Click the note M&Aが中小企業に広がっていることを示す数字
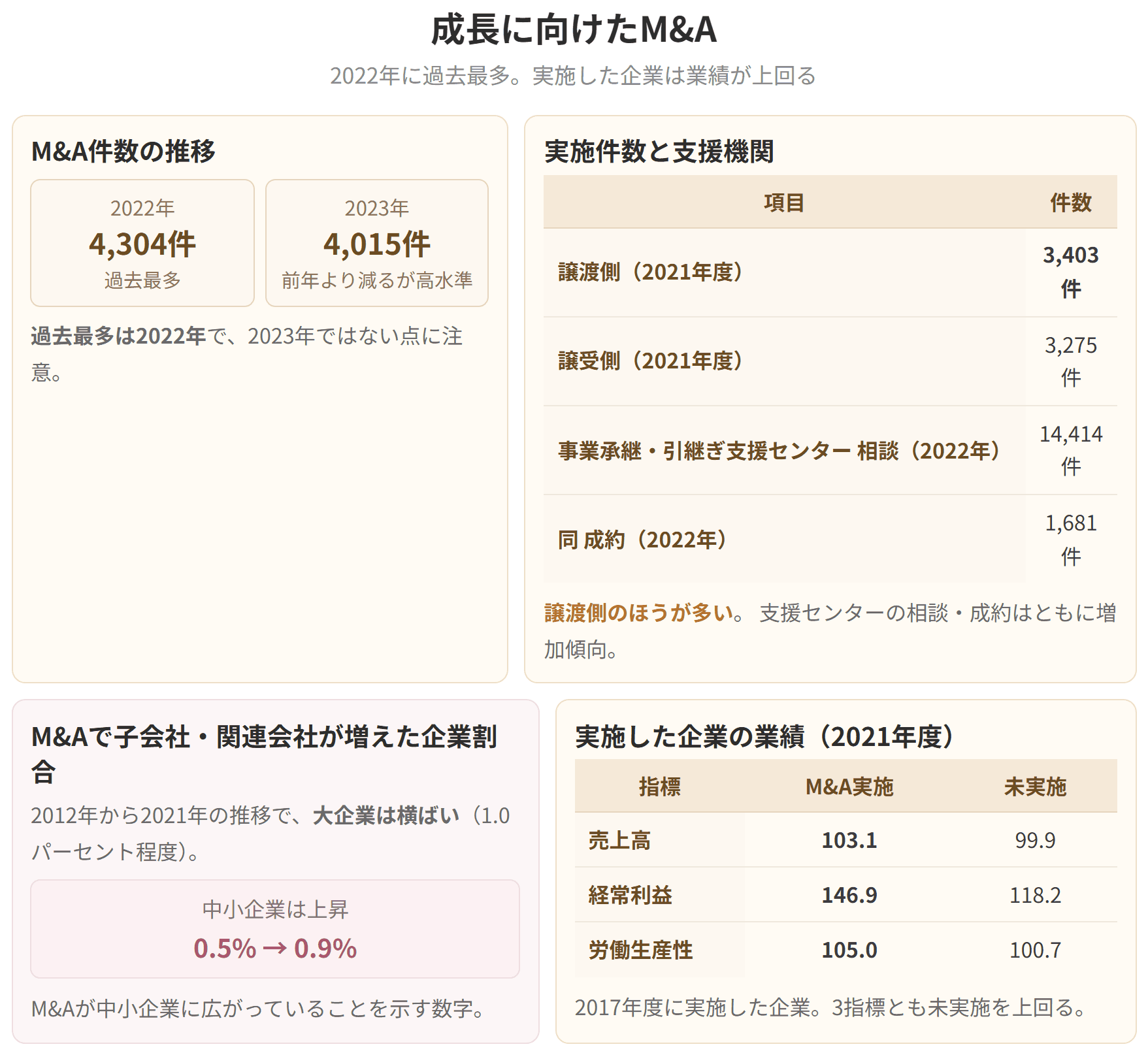The height and width of the screenshot is (1055, 1148). pos(260,1009)
